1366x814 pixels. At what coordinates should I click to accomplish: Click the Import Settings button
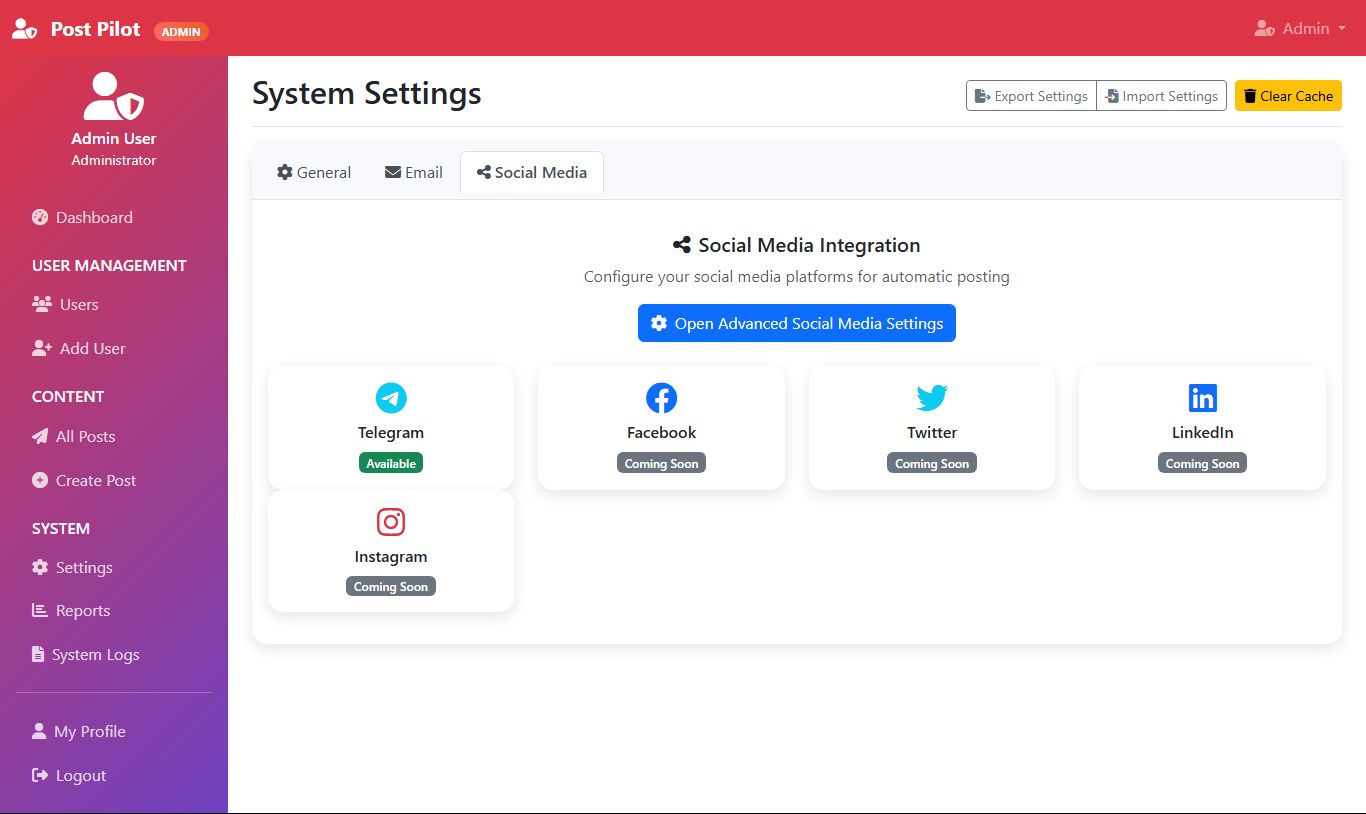pyautogui.click(x=1161, y=96)
